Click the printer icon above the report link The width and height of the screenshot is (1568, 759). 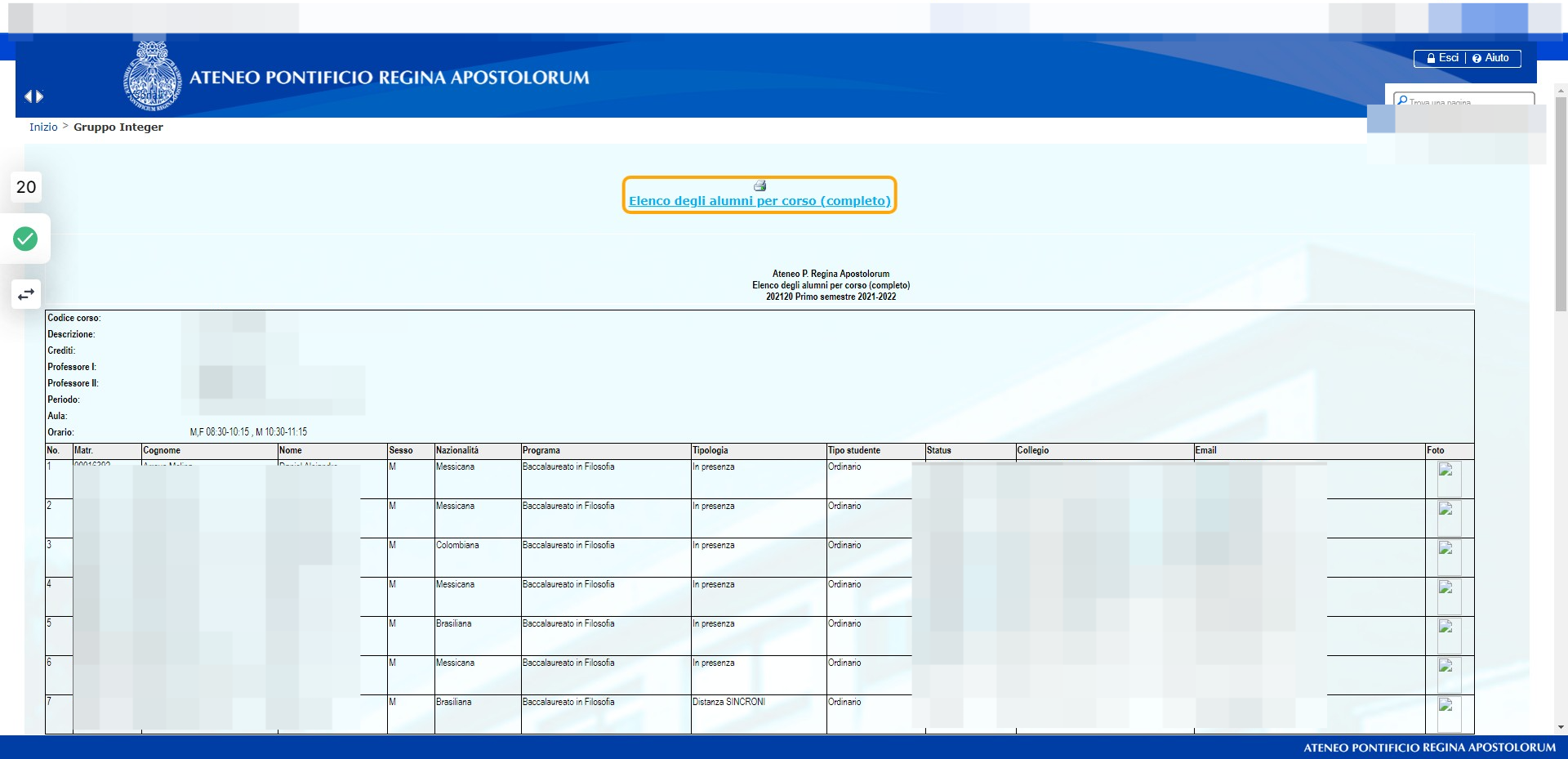[x=759, y=185]
